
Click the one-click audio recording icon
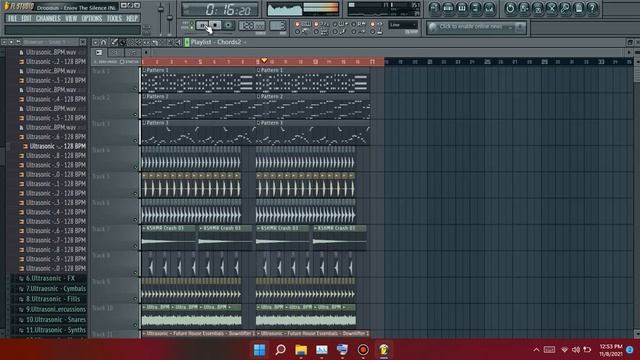coord(565,8)
